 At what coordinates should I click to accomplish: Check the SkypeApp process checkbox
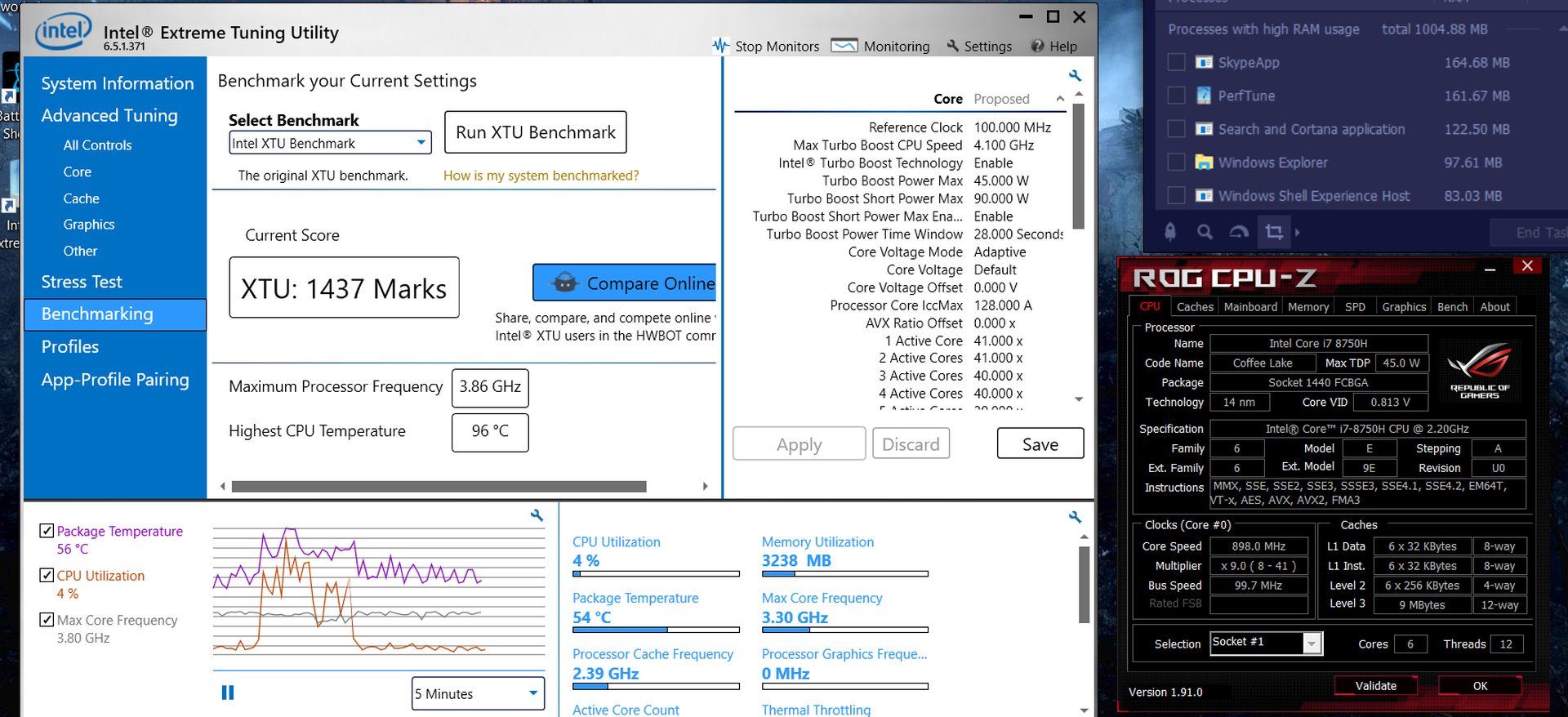pos(1176,62)
